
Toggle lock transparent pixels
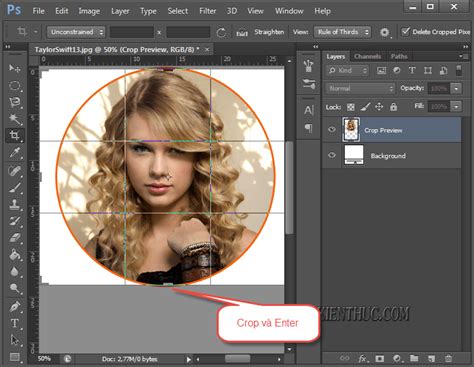(351, 107)
